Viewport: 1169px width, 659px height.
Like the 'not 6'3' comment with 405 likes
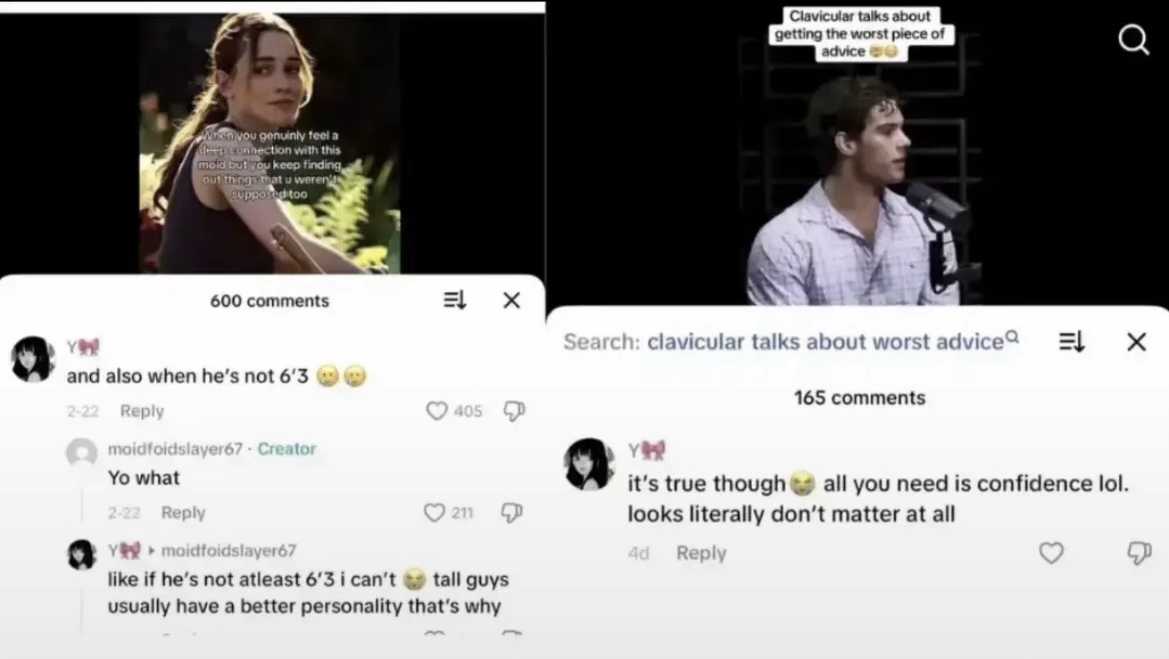pyautogui.click(x=437, y=411)
